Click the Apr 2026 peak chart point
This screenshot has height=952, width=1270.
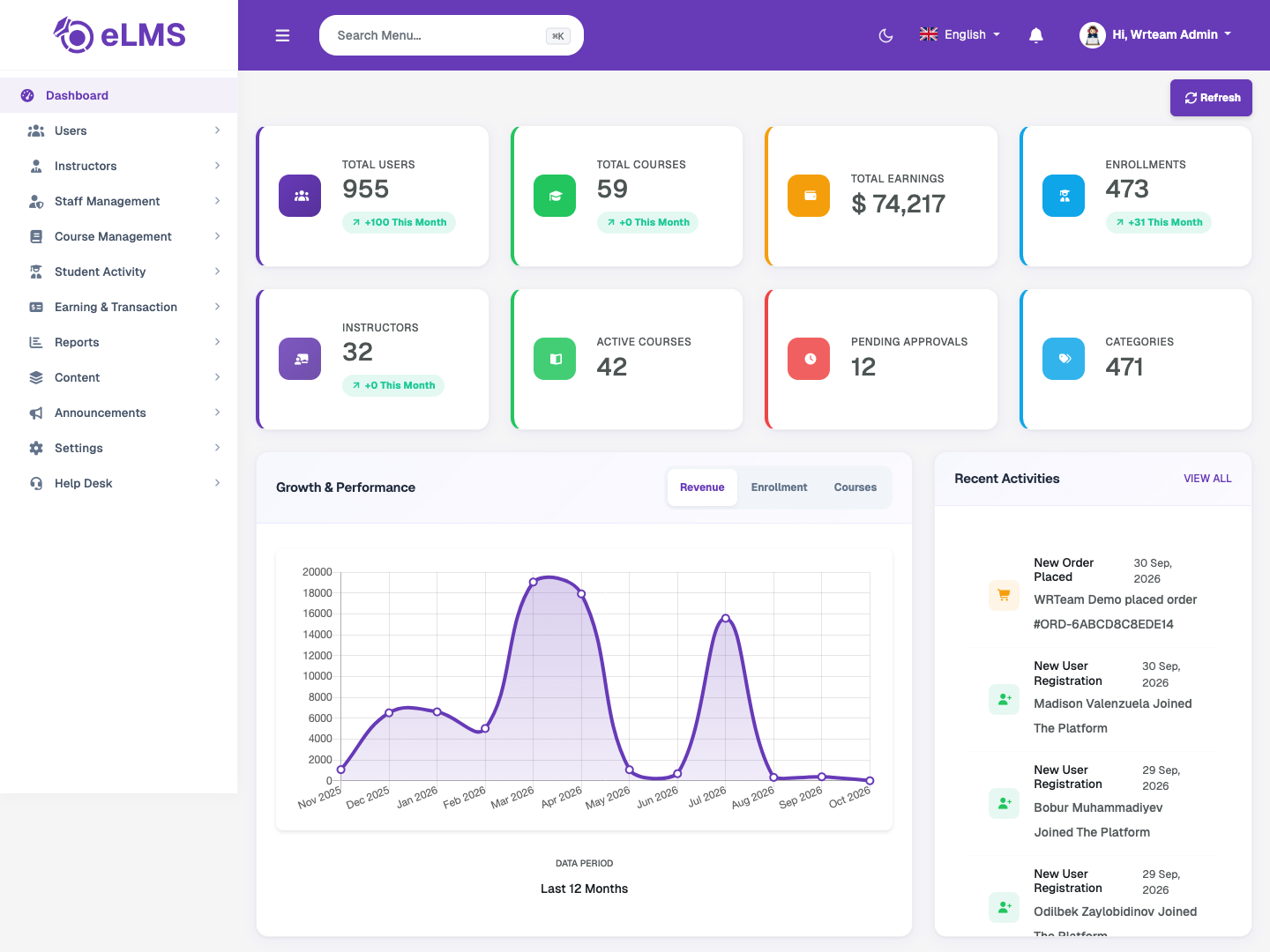pos(581,593)
